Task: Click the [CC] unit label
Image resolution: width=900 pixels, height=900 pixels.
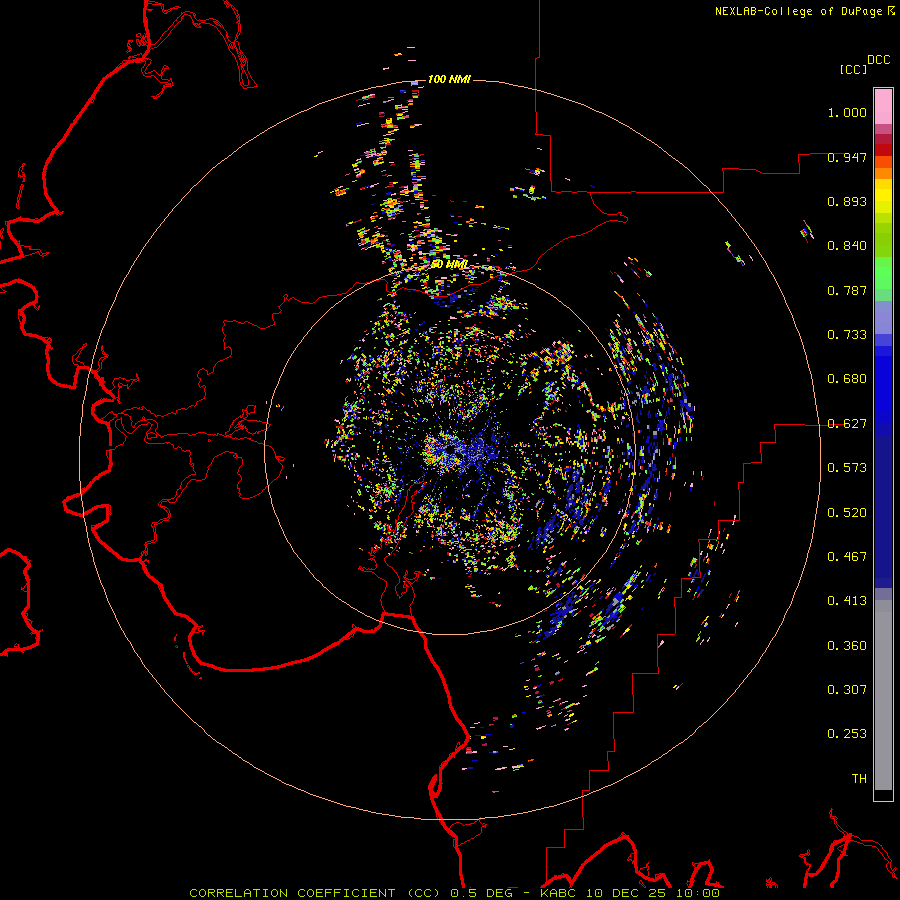Action: (x=853, y=69)
